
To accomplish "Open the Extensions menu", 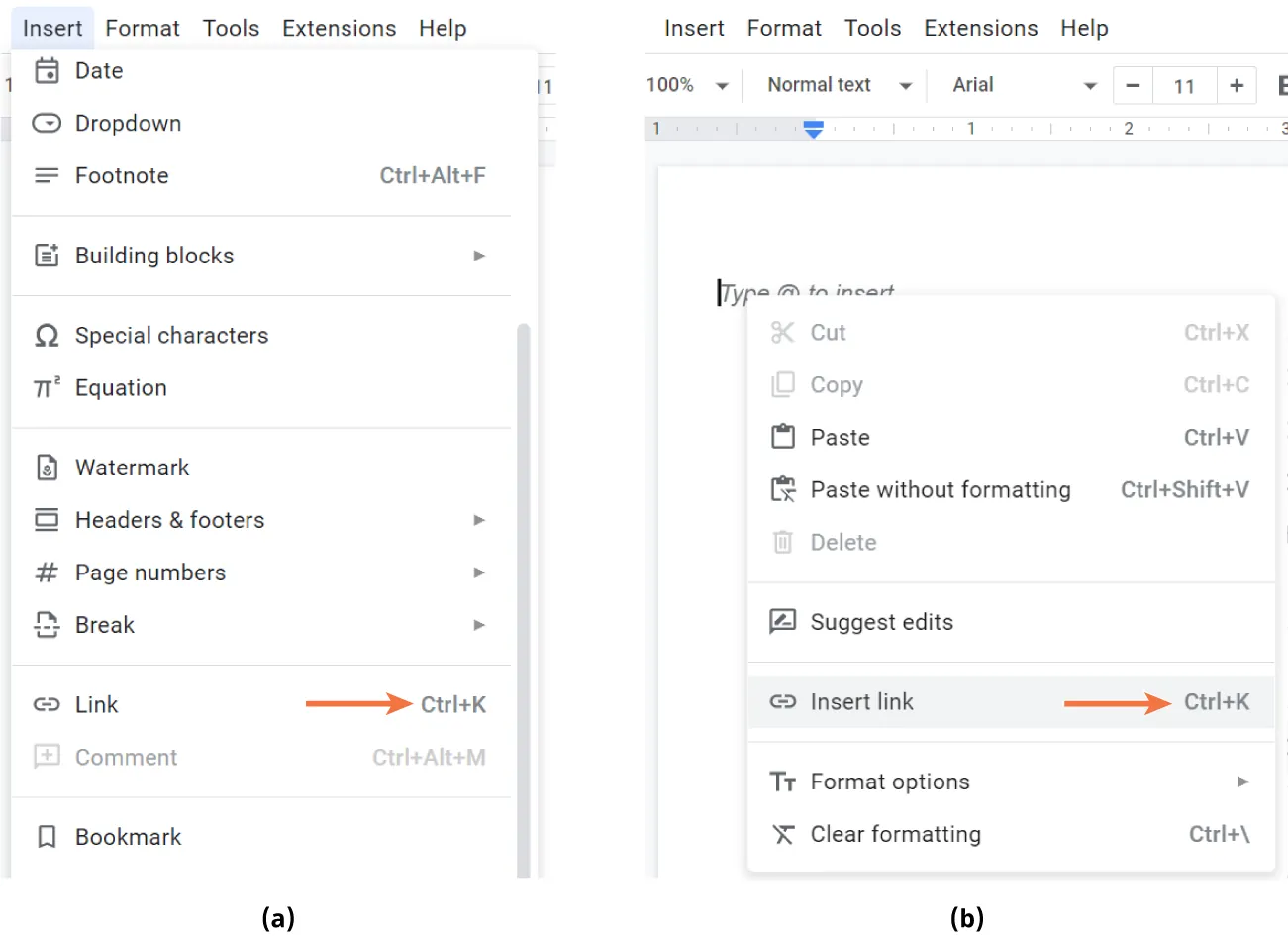I will pyautogui.click(x=339, y=28).
